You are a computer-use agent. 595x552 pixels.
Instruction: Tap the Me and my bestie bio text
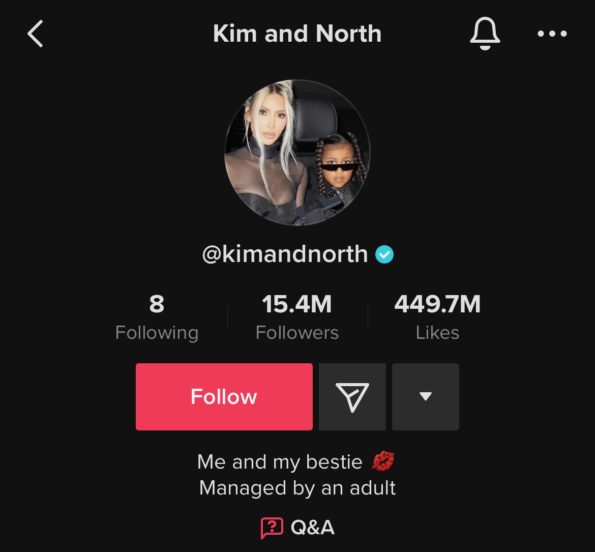click(x=280, y=462)
